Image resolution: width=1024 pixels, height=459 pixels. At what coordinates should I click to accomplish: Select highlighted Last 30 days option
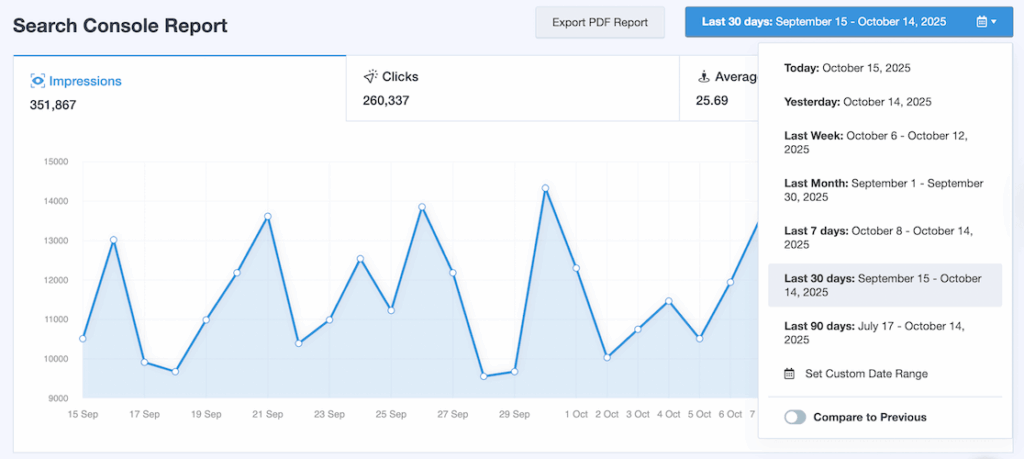point(884,285)
